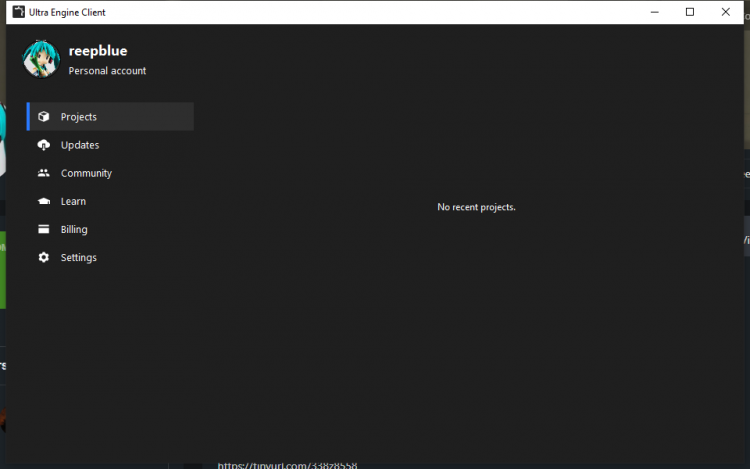This screenshot has height=469, width=750.
Task: Click the Updates cloud download icon
Action: click(44, 145)
